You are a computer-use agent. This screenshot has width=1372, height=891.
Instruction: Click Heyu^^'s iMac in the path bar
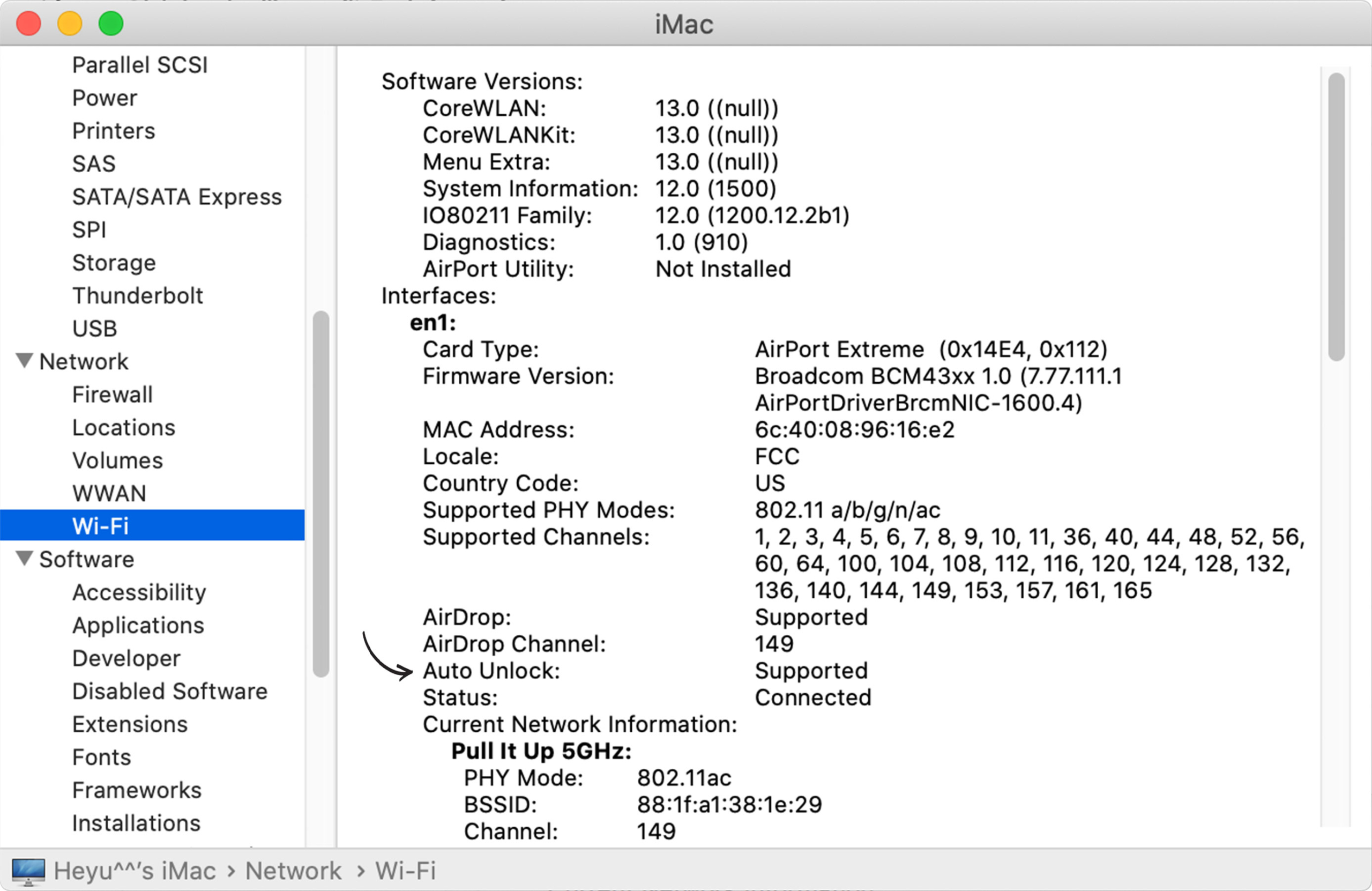point(135,871)
